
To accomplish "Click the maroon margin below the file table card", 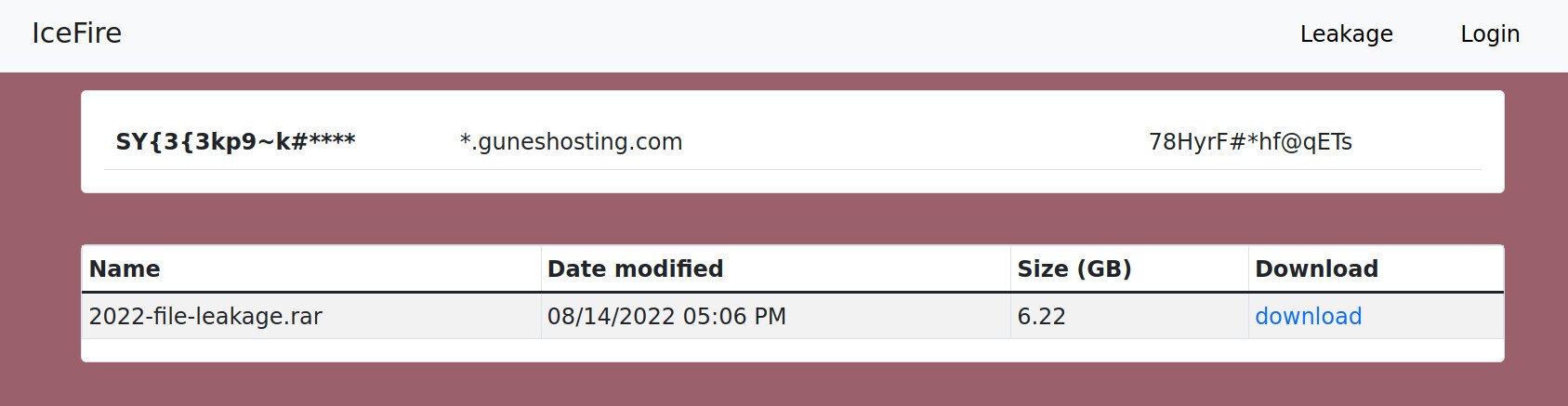I will click(792, 385).
